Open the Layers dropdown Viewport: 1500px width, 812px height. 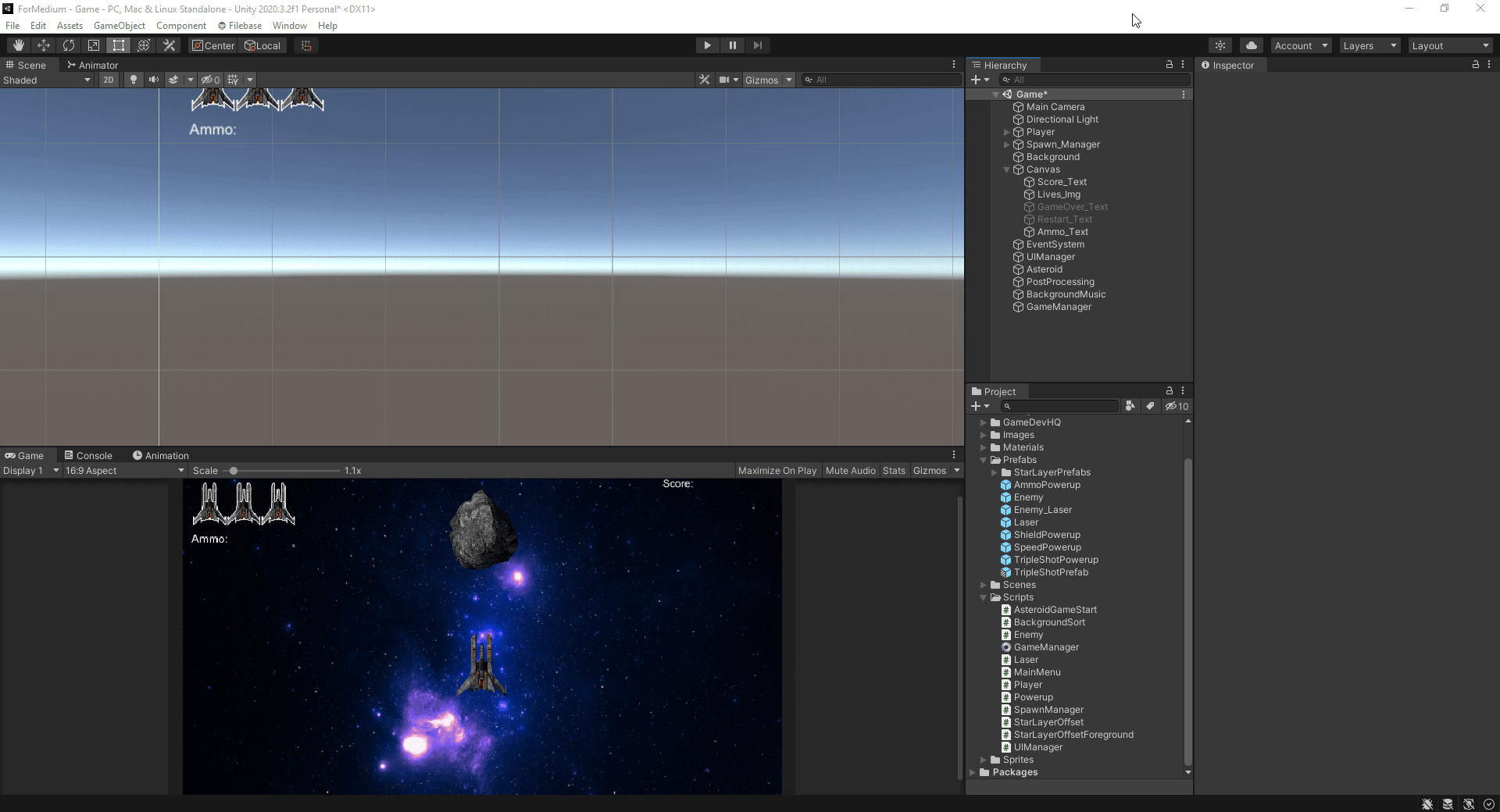click(1369, 46)
